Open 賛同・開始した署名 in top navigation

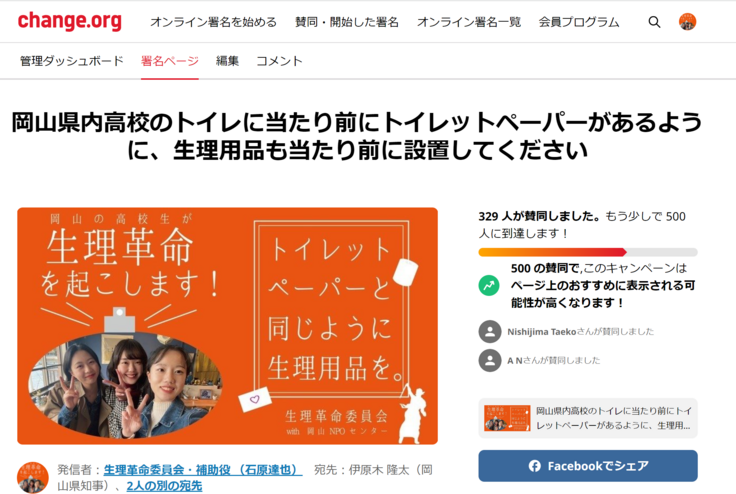pos(347,22)
